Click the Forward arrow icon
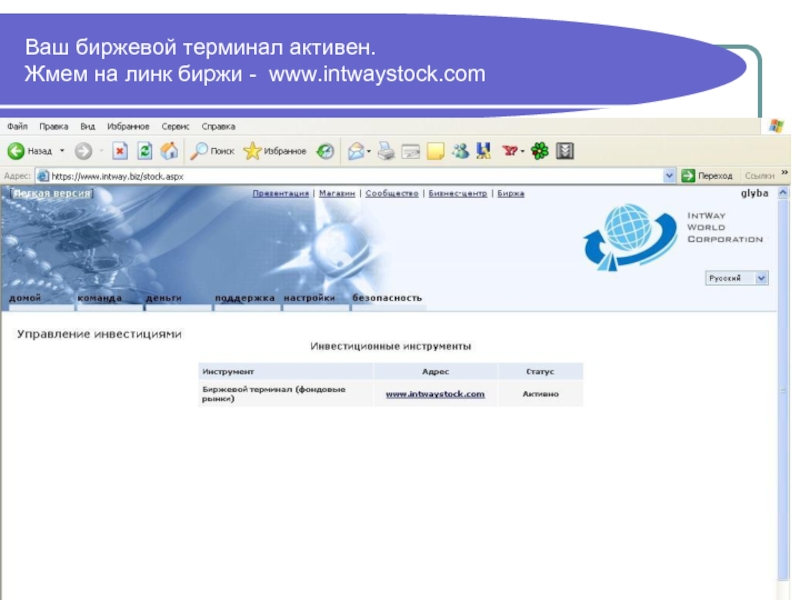Image resolution: width=800 pixels, height=600 pixels. (83, 151)
